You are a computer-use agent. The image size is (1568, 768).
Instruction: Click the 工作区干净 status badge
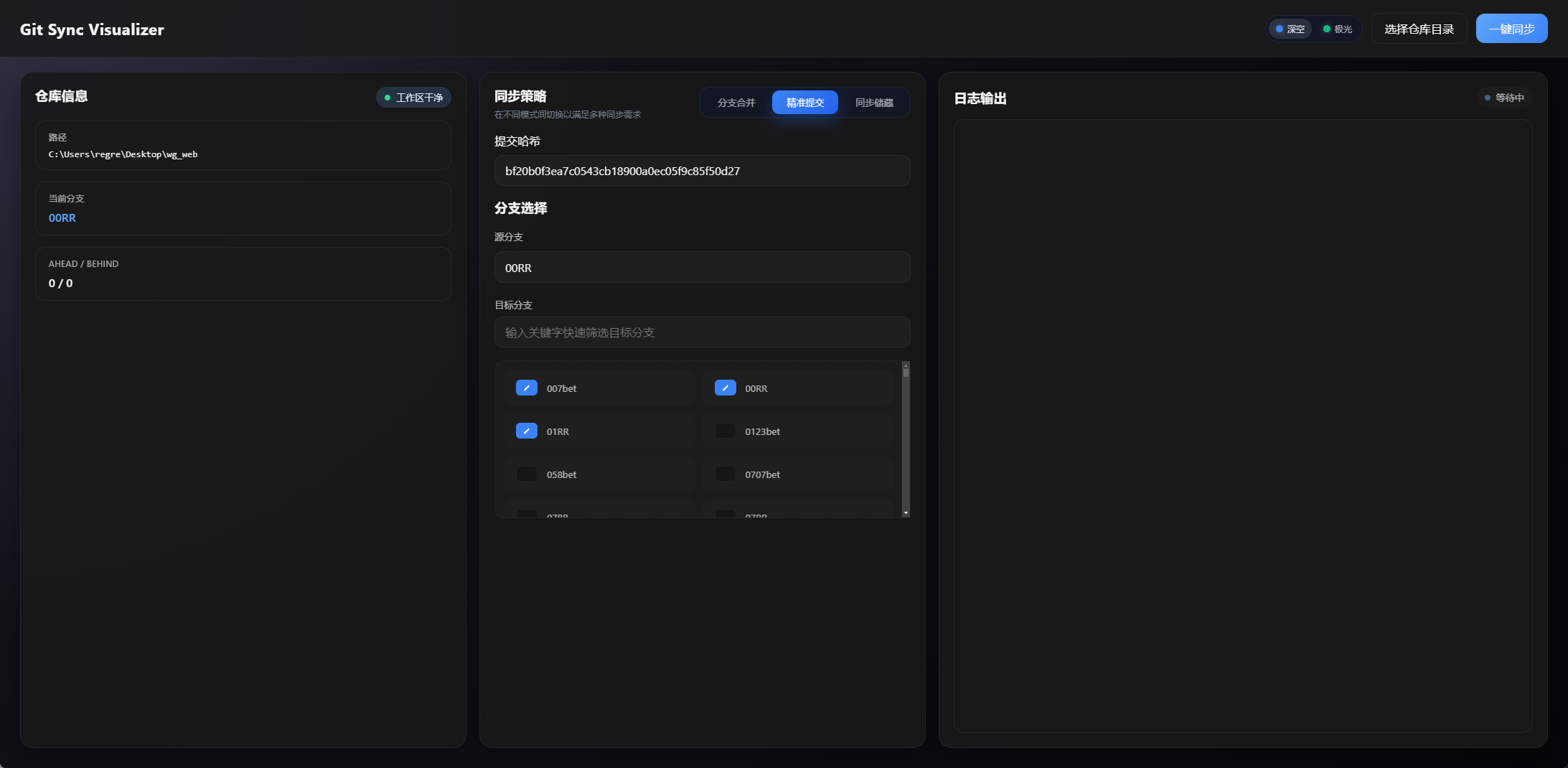tap(413, 98)
